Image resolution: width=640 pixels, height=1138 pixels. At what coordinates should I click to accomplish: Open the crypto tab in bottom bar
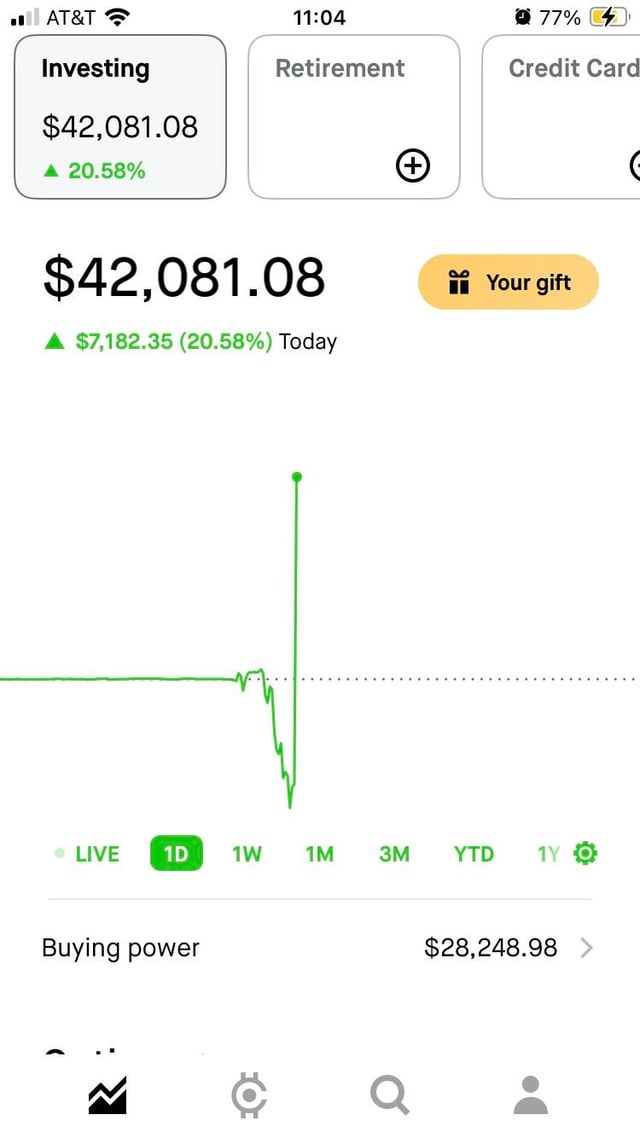(248, 1095)
